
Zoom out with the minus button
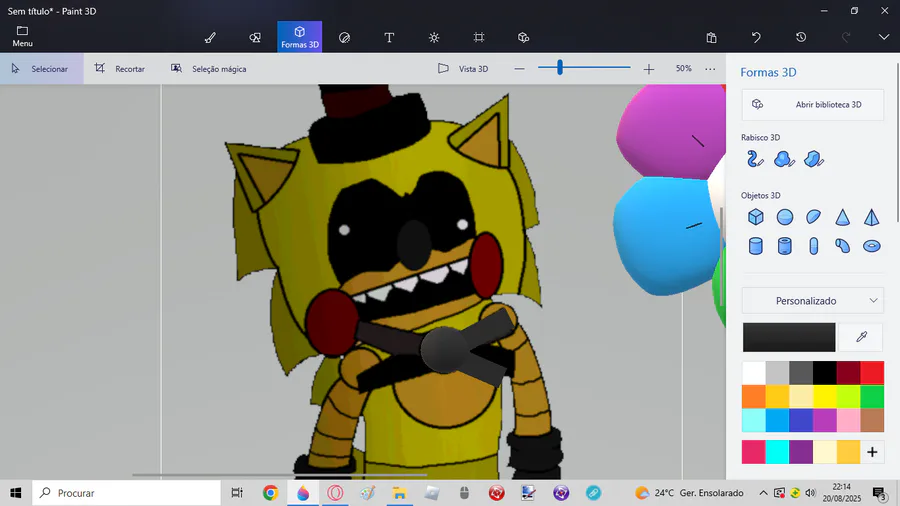click(x=519, y=69)
